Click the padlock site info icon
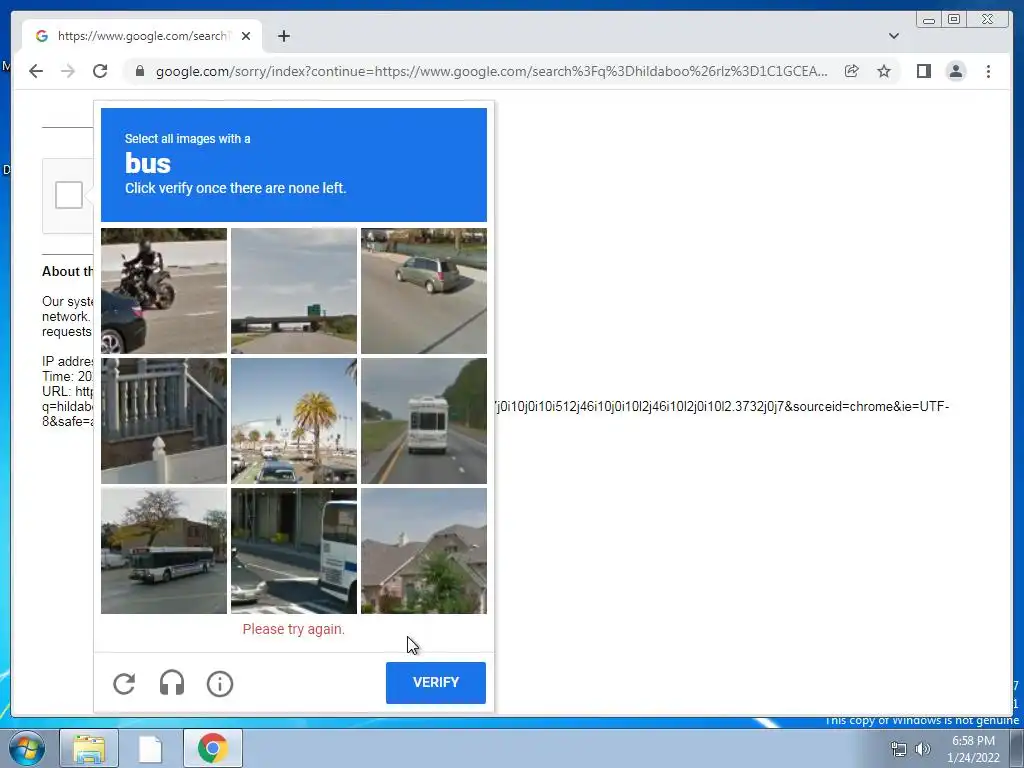Screen dimensions: 1024x768 [x=139, y=71]
